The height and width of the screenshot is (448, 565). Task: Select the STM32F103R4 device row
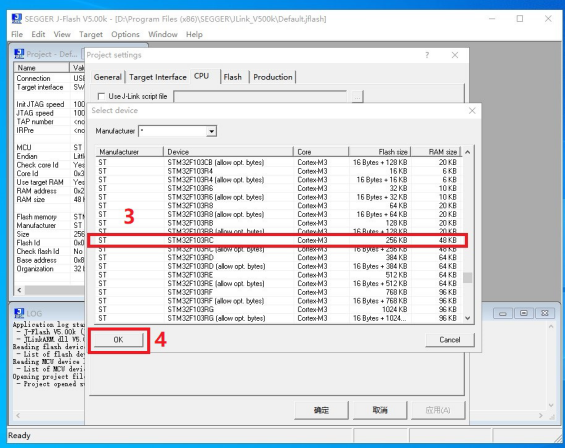pyautogui.click(x=277, y=171)
